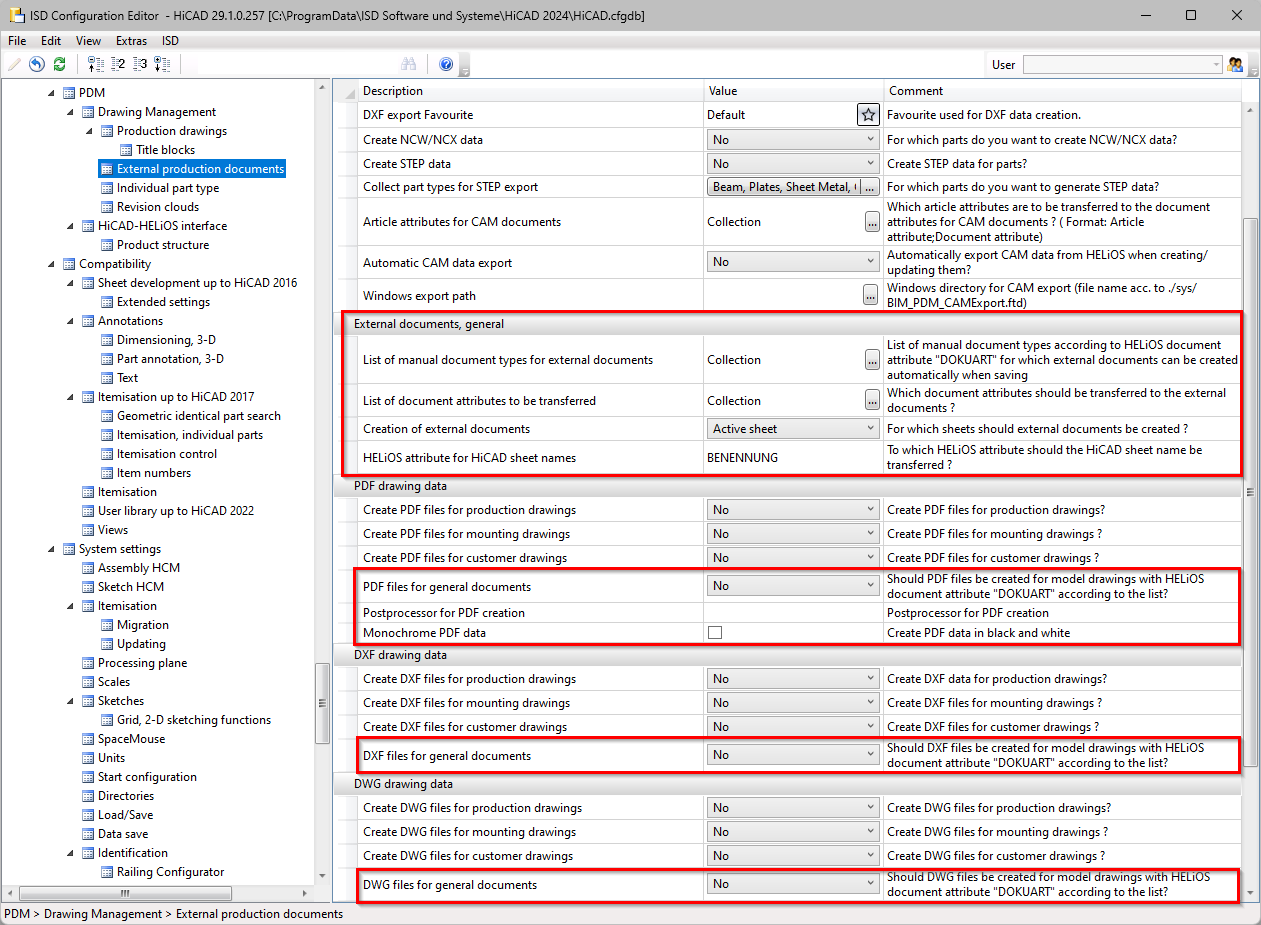Click the binoculars search icon
Screen dimensions: 1261x925
coord(408,64)
